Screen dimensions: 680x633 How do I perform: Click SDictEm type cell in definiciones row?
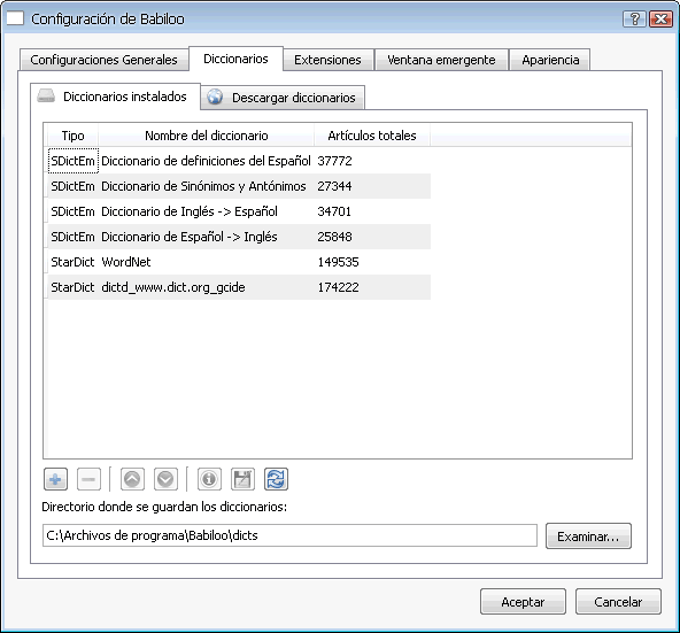click(x=73, y=161)
